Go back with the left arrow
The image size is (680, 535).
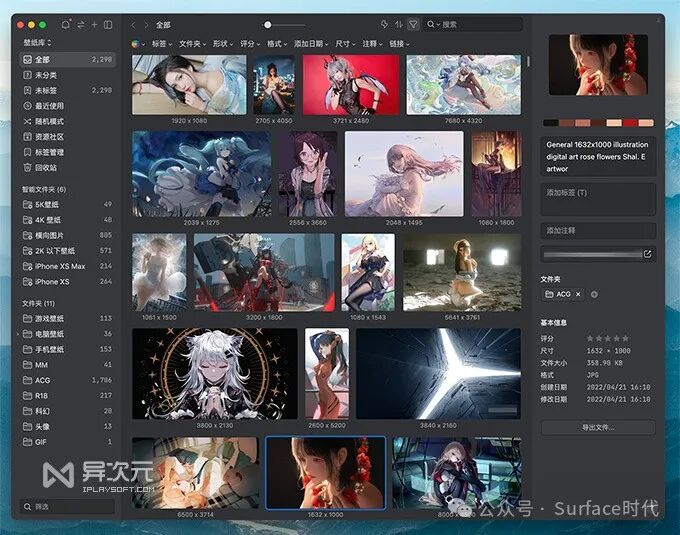pyautogui.click(x=134, y=25)
